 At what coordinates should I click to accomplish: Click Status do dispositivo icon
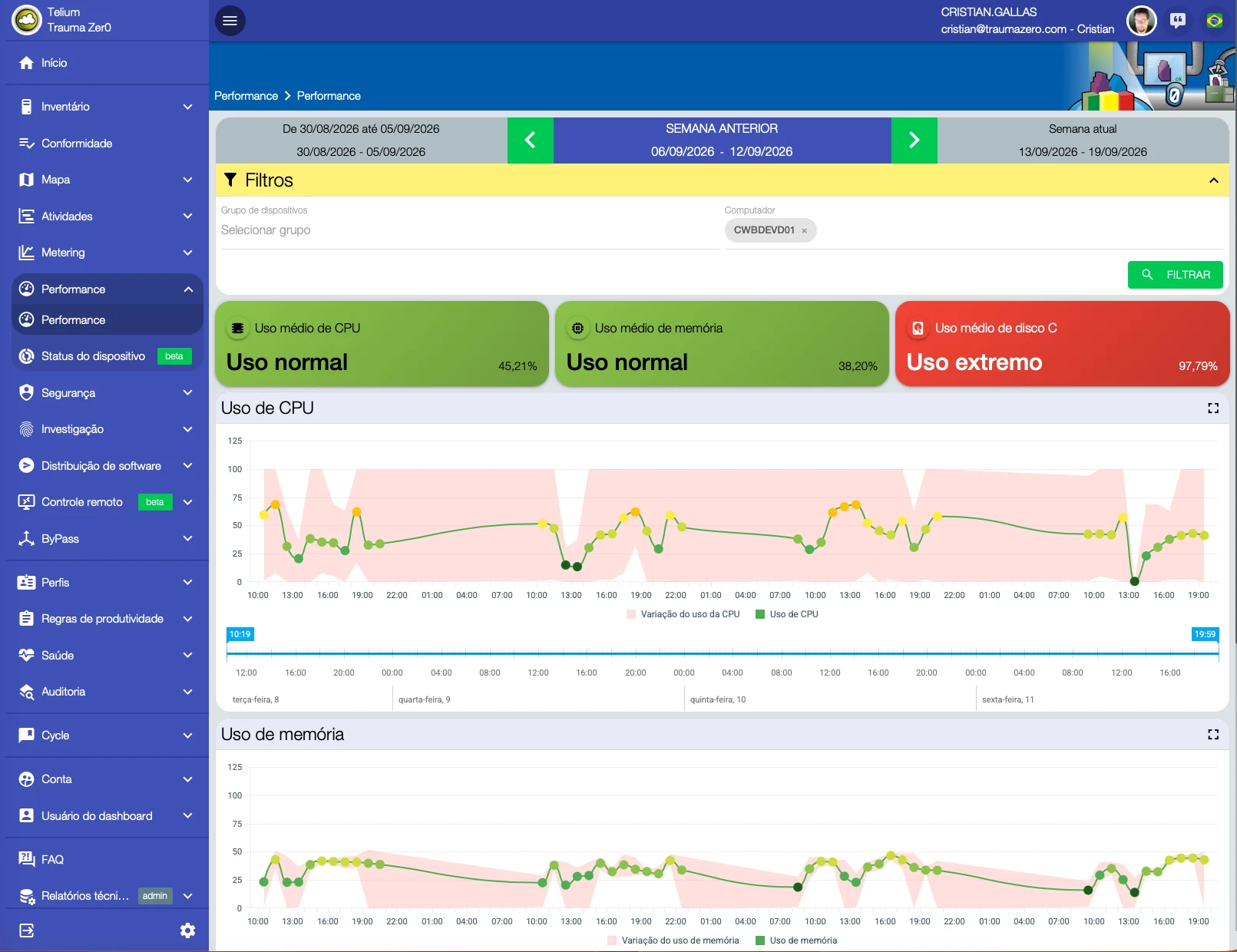[x=26, y=356]
